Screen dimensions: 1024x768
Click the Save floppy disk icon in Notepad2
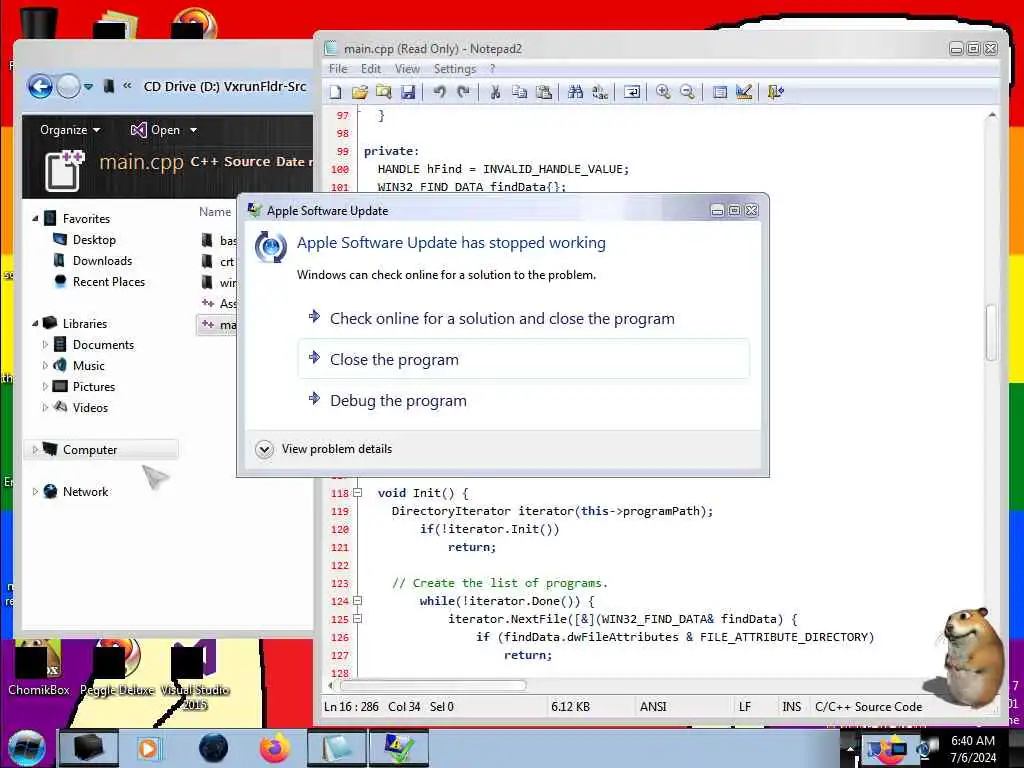(x=408, y=92)
